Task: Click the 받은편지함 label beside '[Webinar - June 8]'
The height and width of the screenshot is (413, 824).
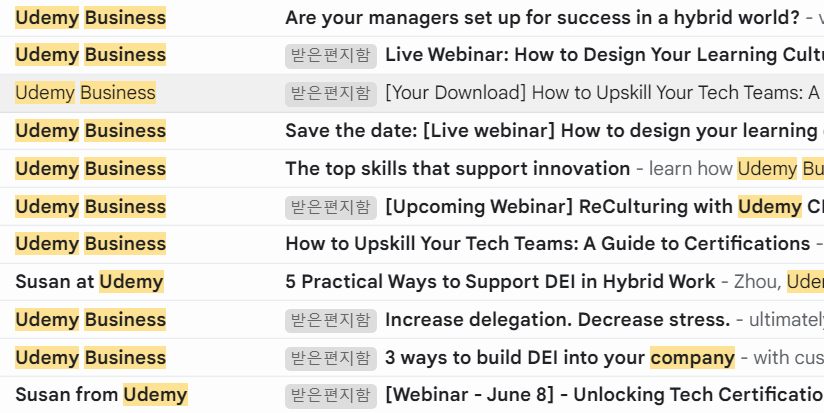Action: point(331,395)
